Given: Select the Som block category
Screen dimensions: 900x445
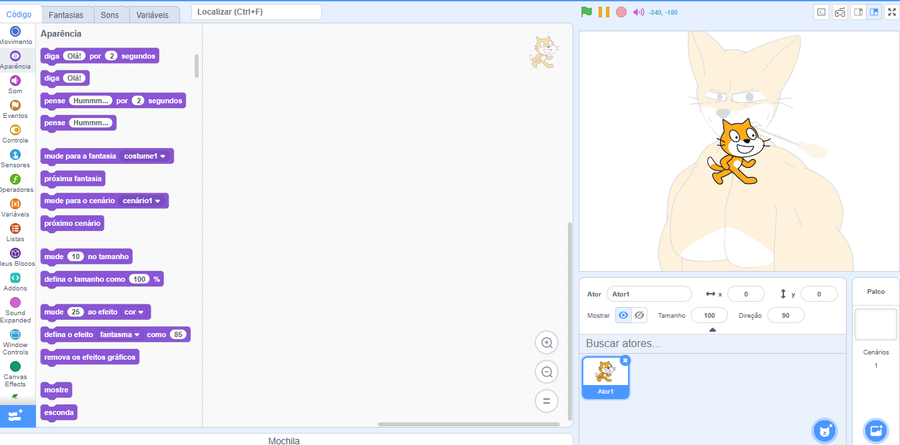Looking at the screenshot, I should point(15,84).
